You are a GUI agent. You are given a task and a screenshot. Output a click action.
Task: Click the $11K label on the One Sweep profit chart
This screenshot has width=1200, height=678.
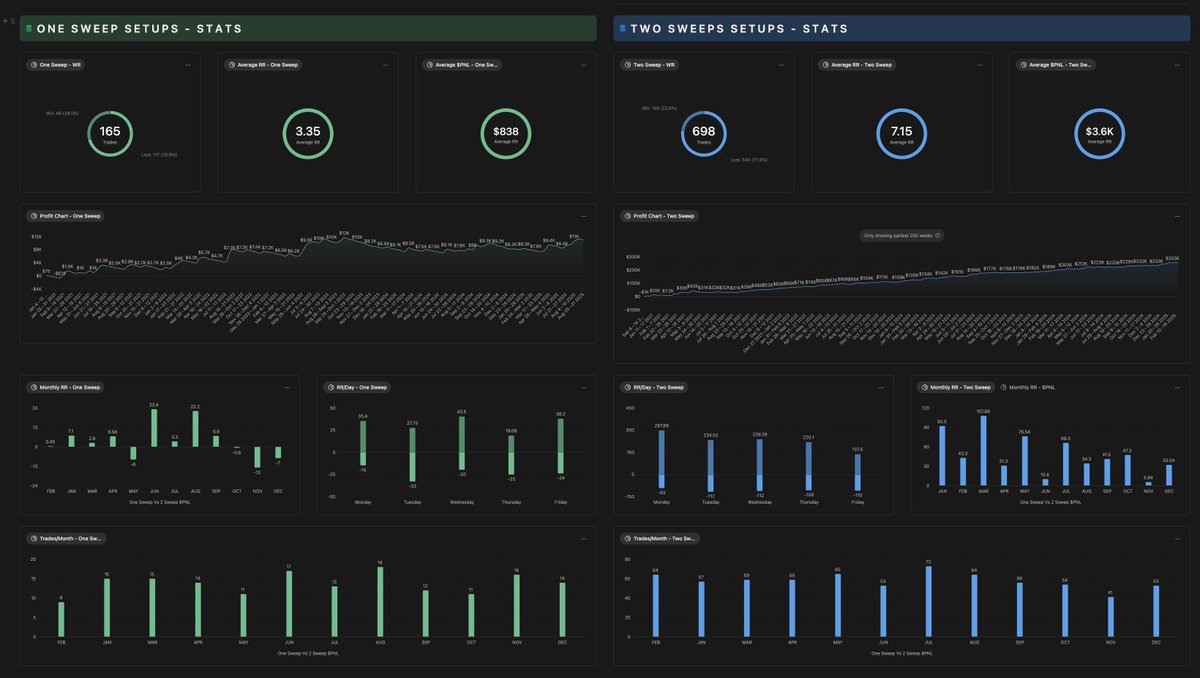click(574, 236)
